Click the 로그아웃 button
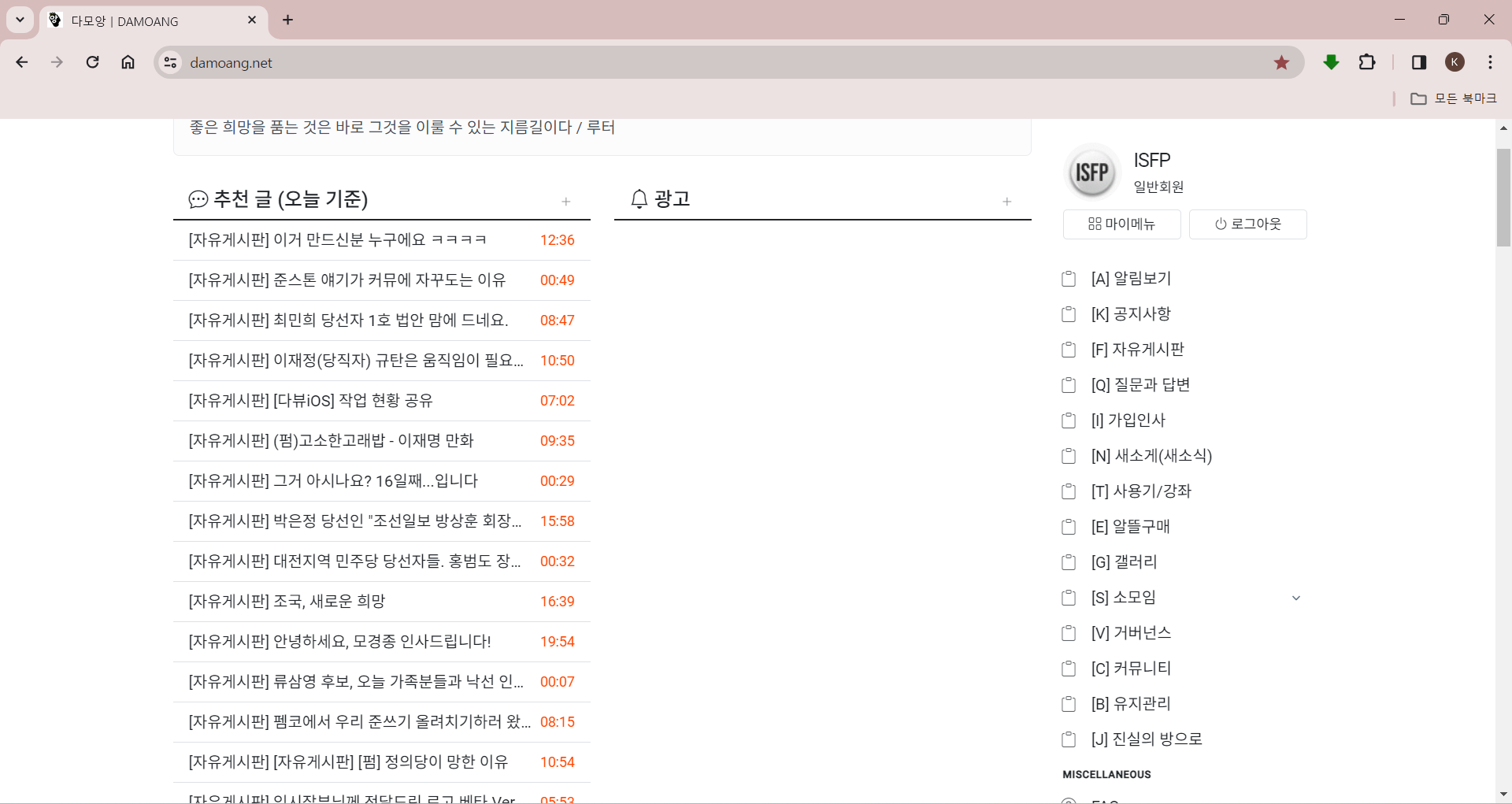Viewport: 1512px width, 804px height. click(x=1248, y=224)
